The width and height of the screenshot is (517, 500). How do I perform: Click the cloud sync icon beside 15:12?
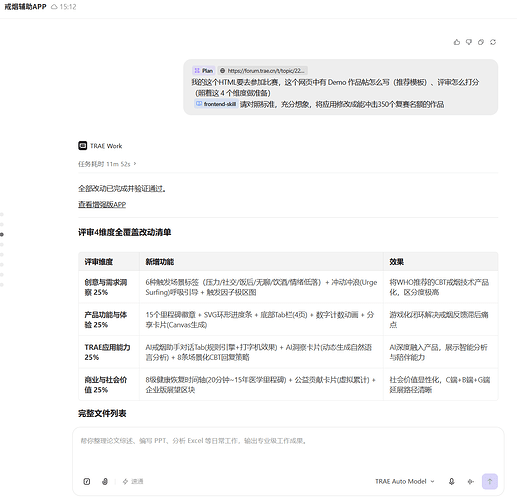[x=54, y=7]
